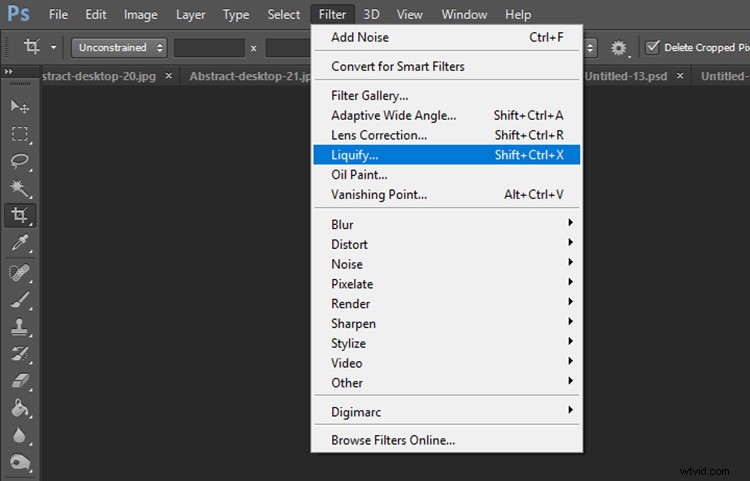
Task: Select the Healing Brush tool
Action: pyautogui.click(x=20, y=273)
